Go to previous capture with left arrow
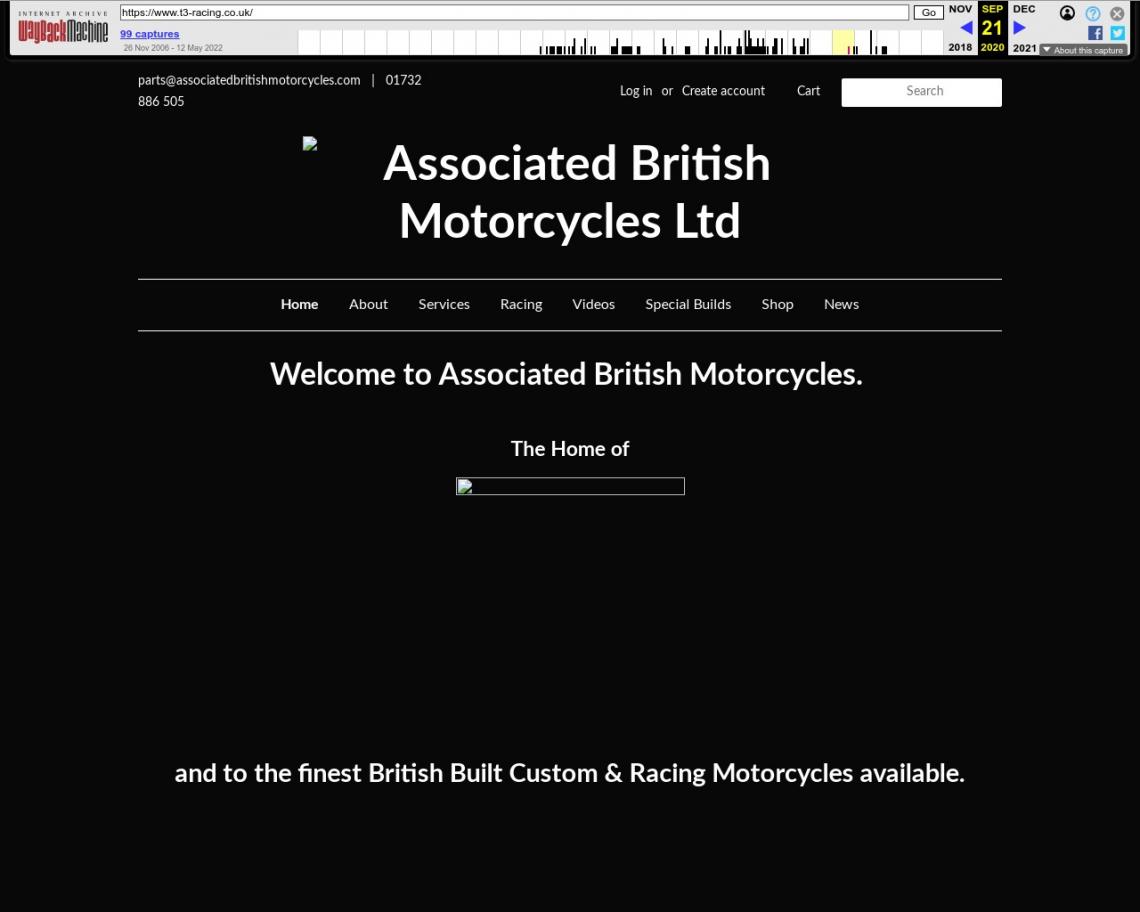 pos(965,28)
